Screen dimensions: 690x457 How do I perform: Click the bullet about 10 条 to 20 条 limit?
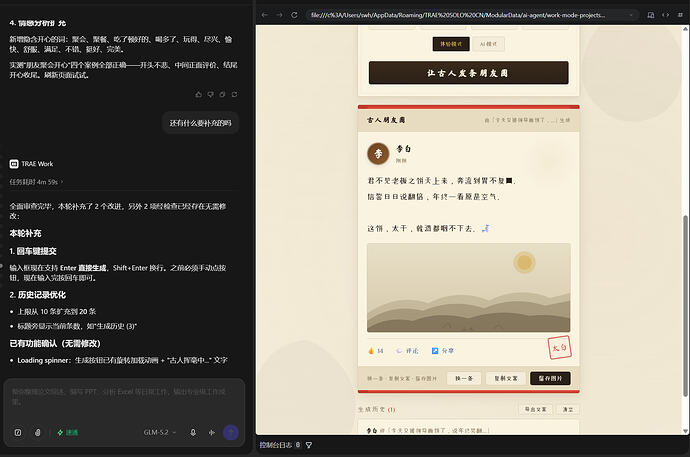[56, 311]
